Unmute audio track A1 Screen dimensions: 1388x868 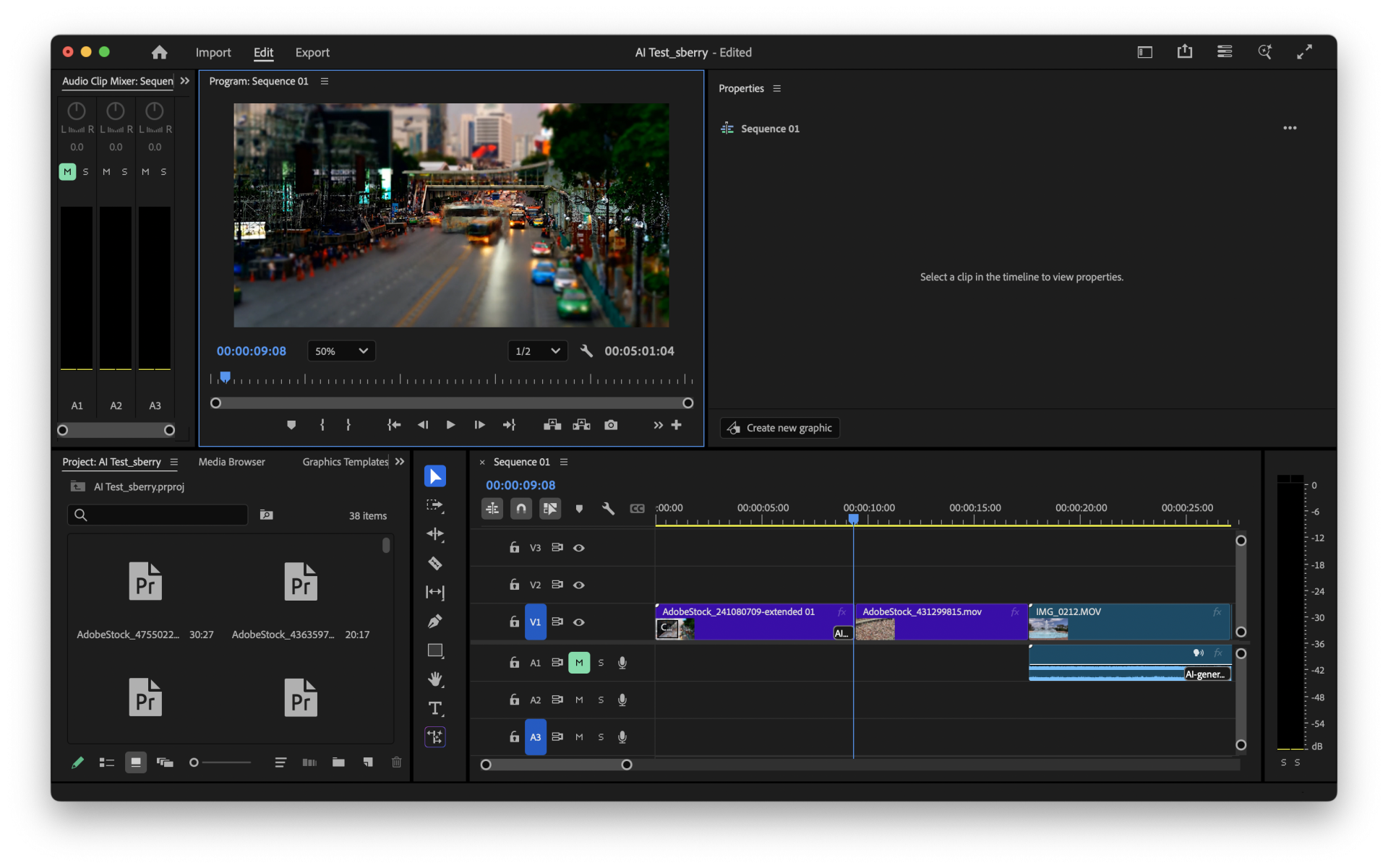(x=578, y=662)
